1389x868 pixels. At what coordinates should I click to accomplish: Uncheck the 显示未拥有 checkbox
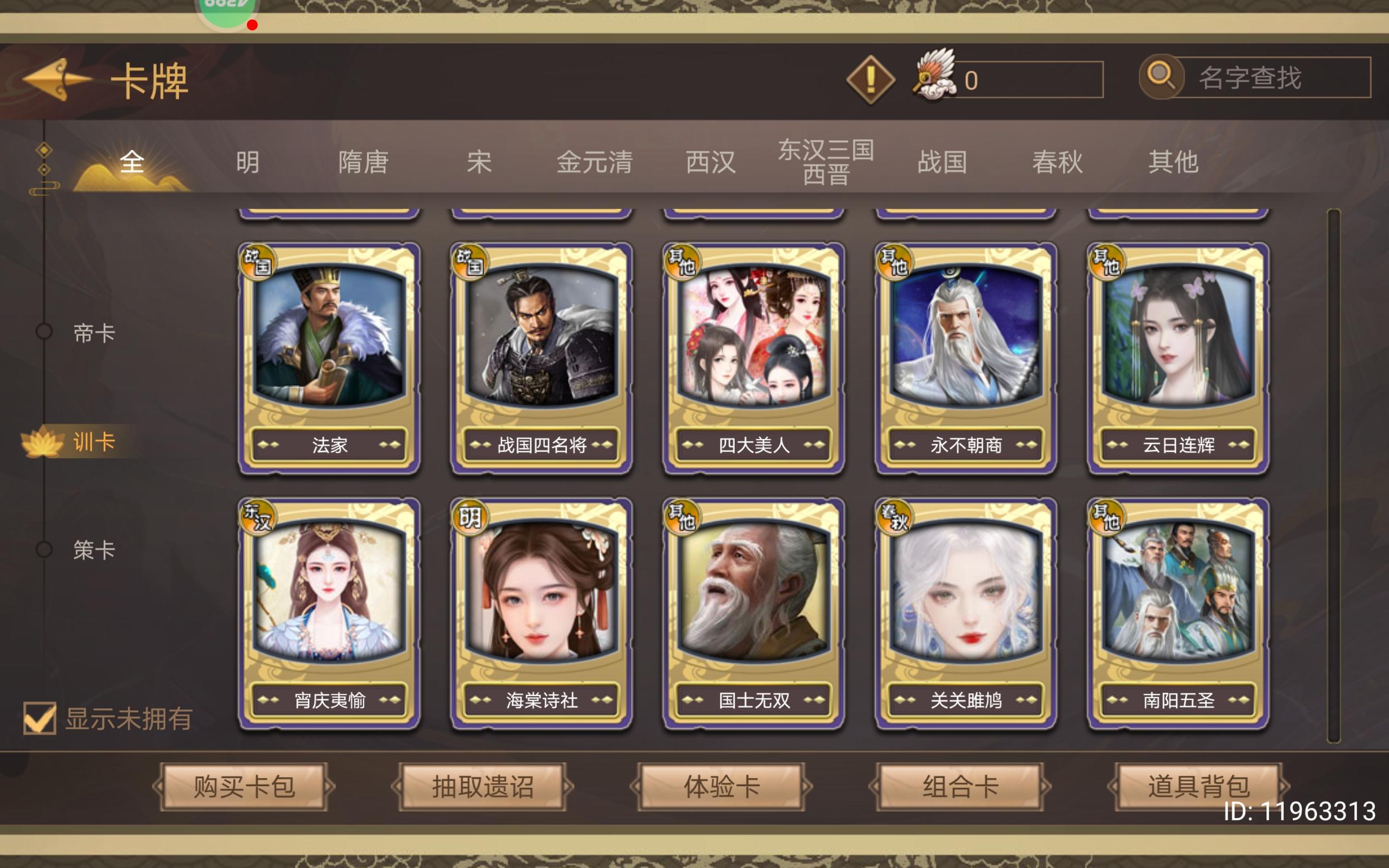[40, 718]
